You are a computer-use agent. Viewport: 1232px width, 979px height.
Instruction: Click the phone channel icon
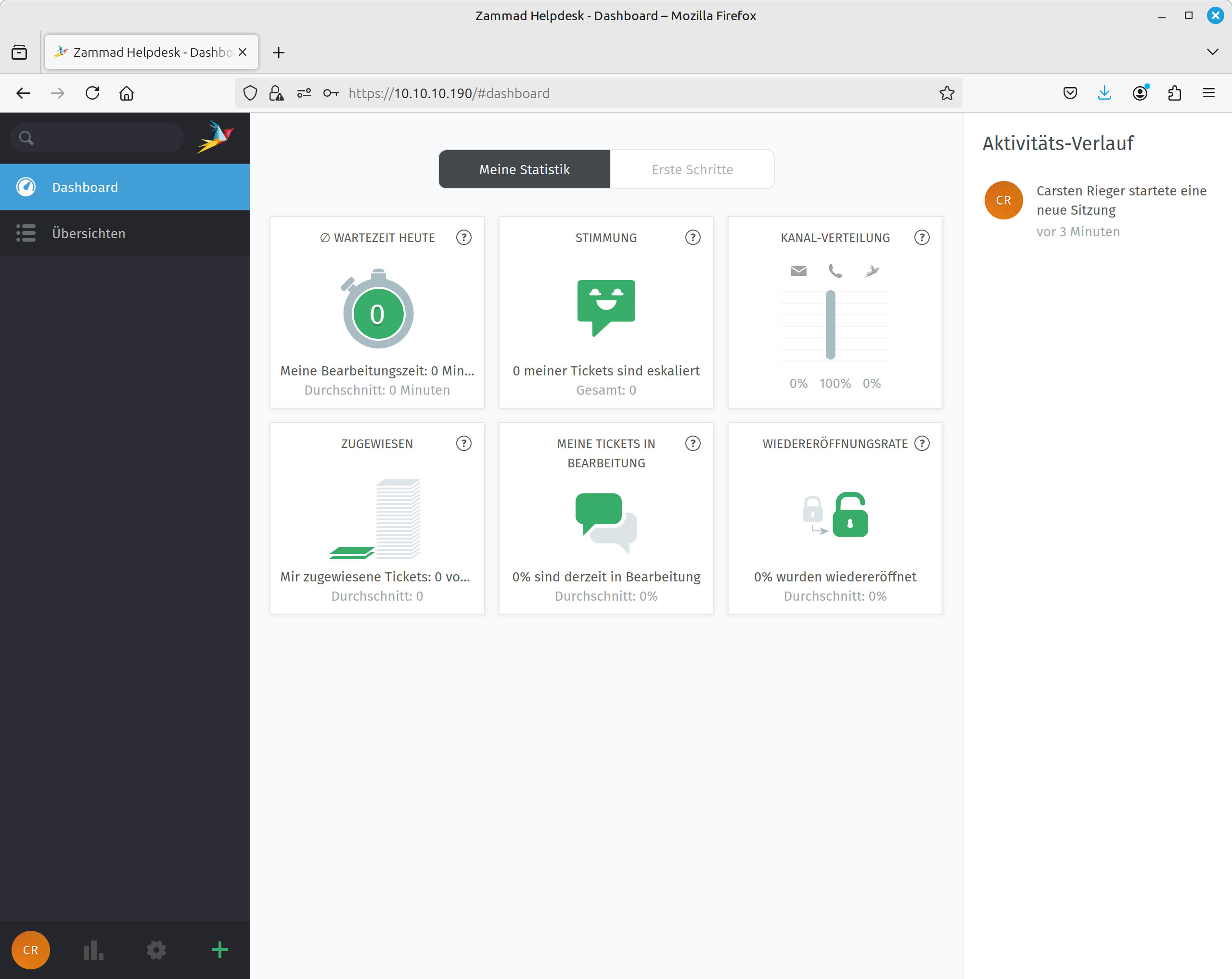(x=835, y=271)
